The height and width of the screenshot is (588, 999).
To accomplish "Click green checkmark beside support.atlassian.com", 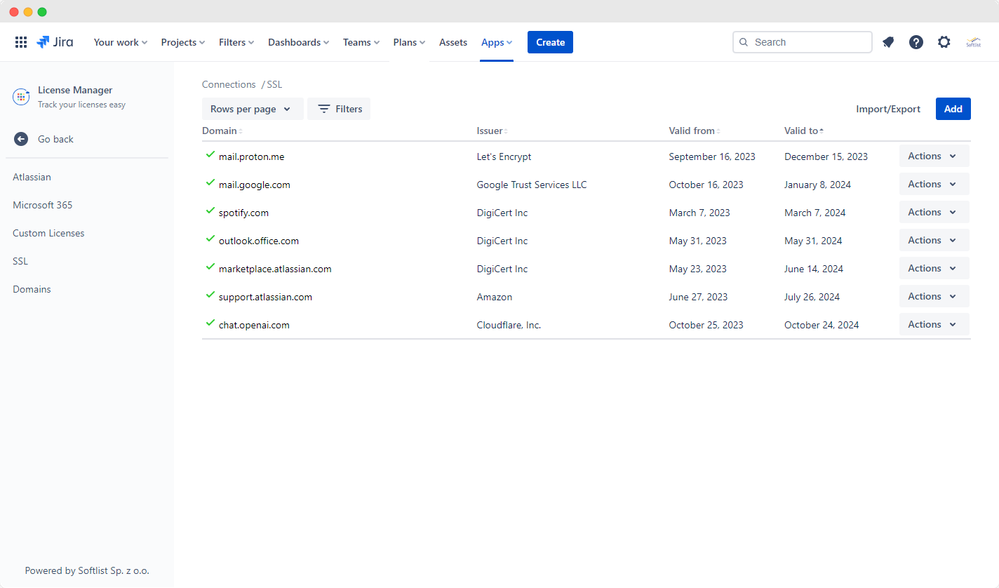I will point(210,295).
